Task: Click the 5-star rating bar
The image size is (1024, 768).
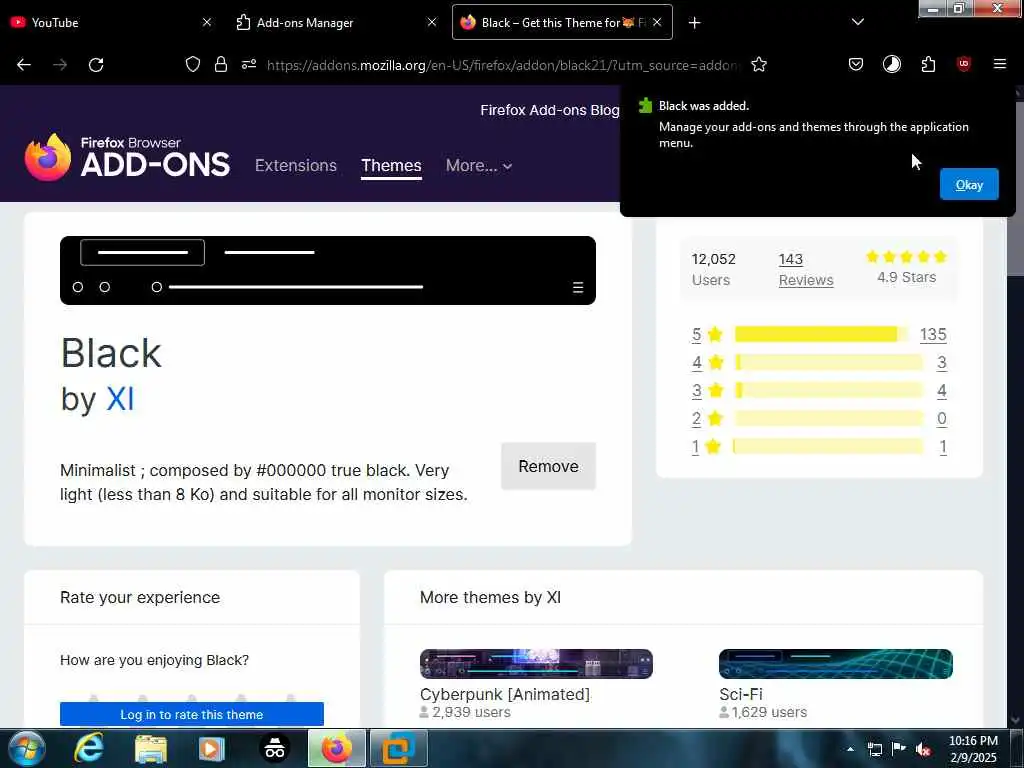Action: [822, 334]
